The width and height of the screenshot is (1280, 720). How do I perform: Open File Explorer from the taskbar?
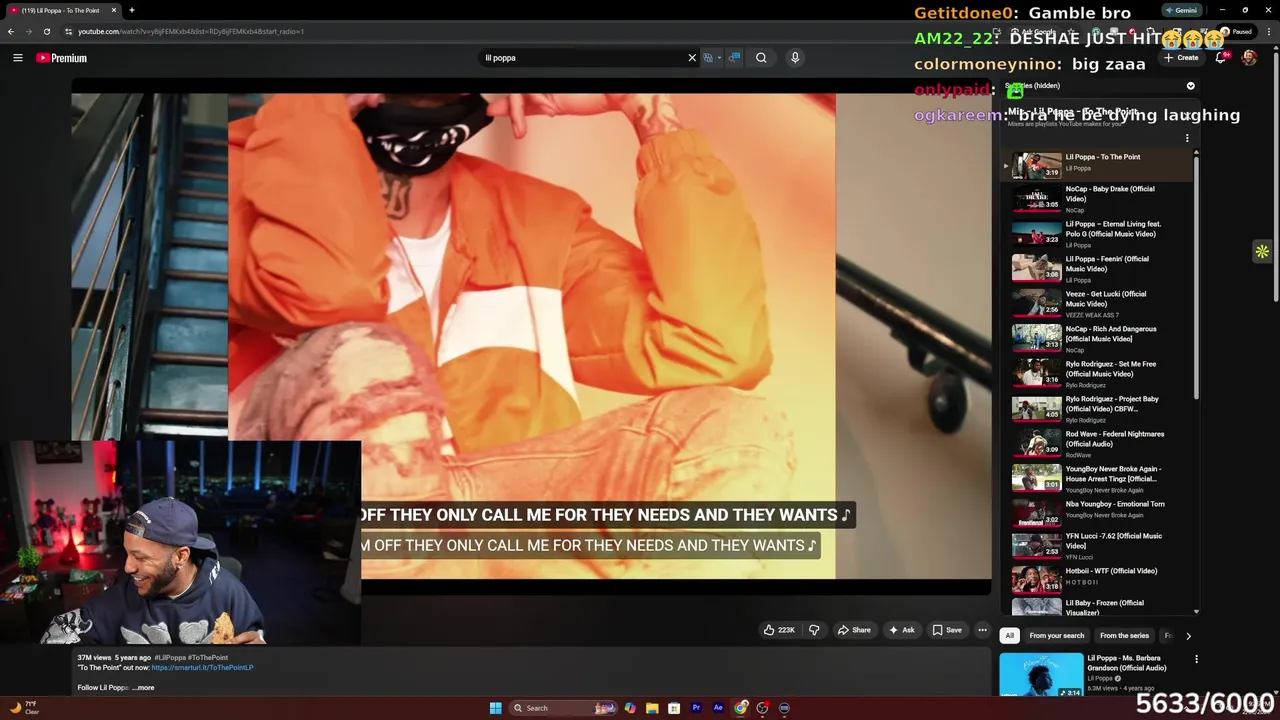[652, 708]
